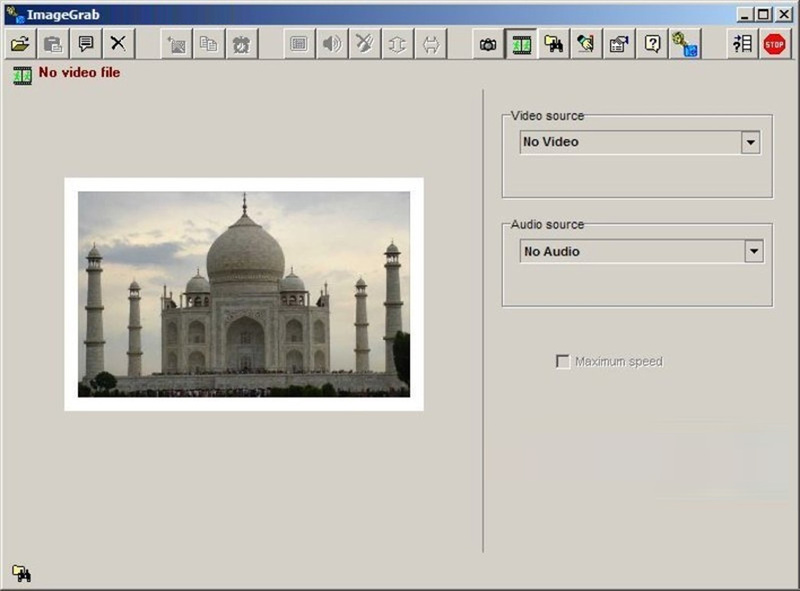Expand the Video source dropdown arrow
Screen dimensions: 800x591
point(751,142)
